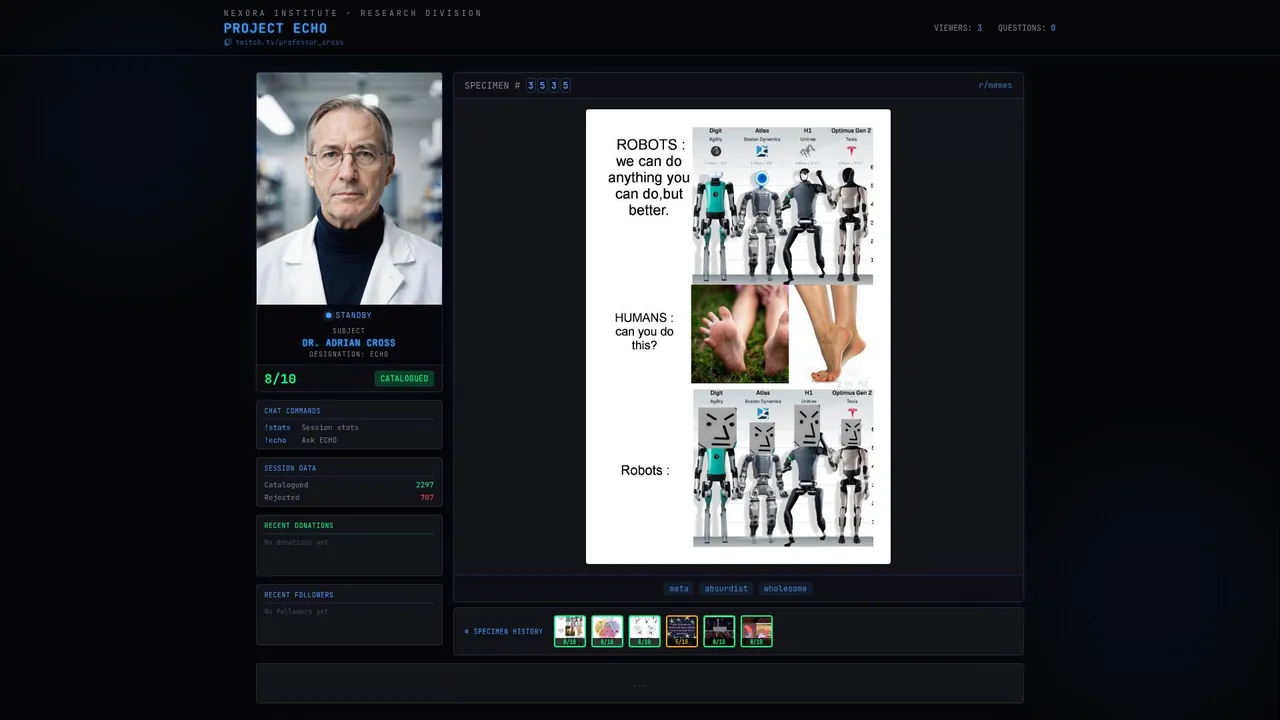Select the !echo chat command
Image resolution: width=1280 pixels, height=720 pixels.
(x=275, y=440)
